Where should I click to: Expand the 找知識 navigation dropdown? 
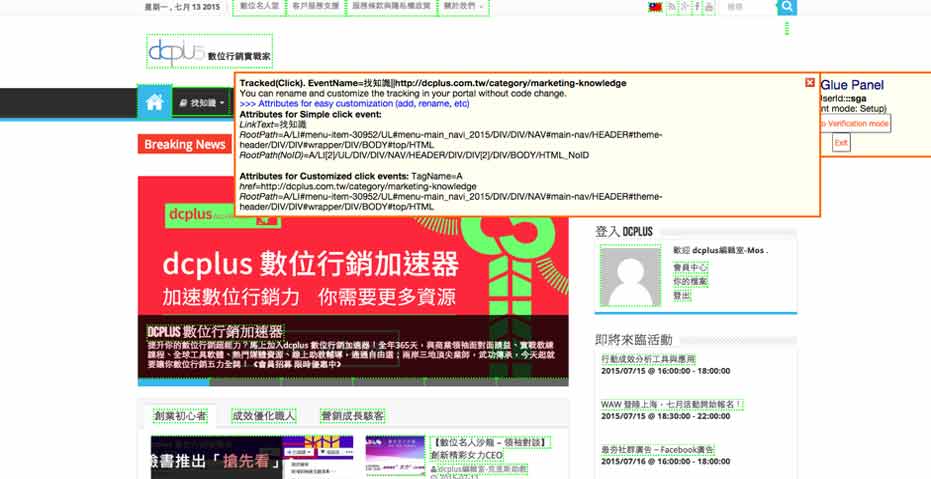(x=200, y=103)
